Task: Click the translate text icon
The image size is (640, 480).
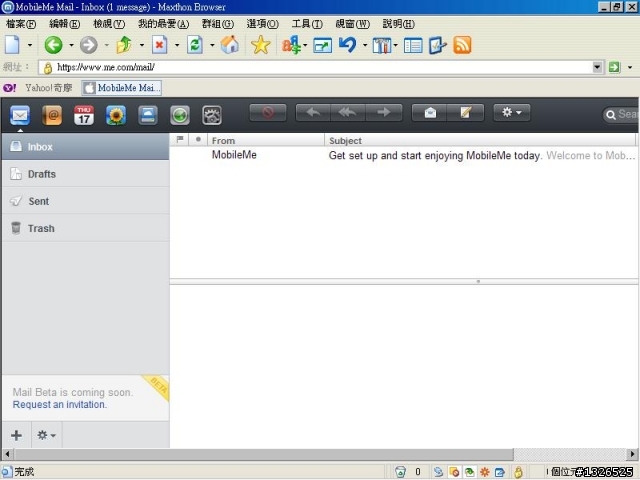Action: pos(291,45)
